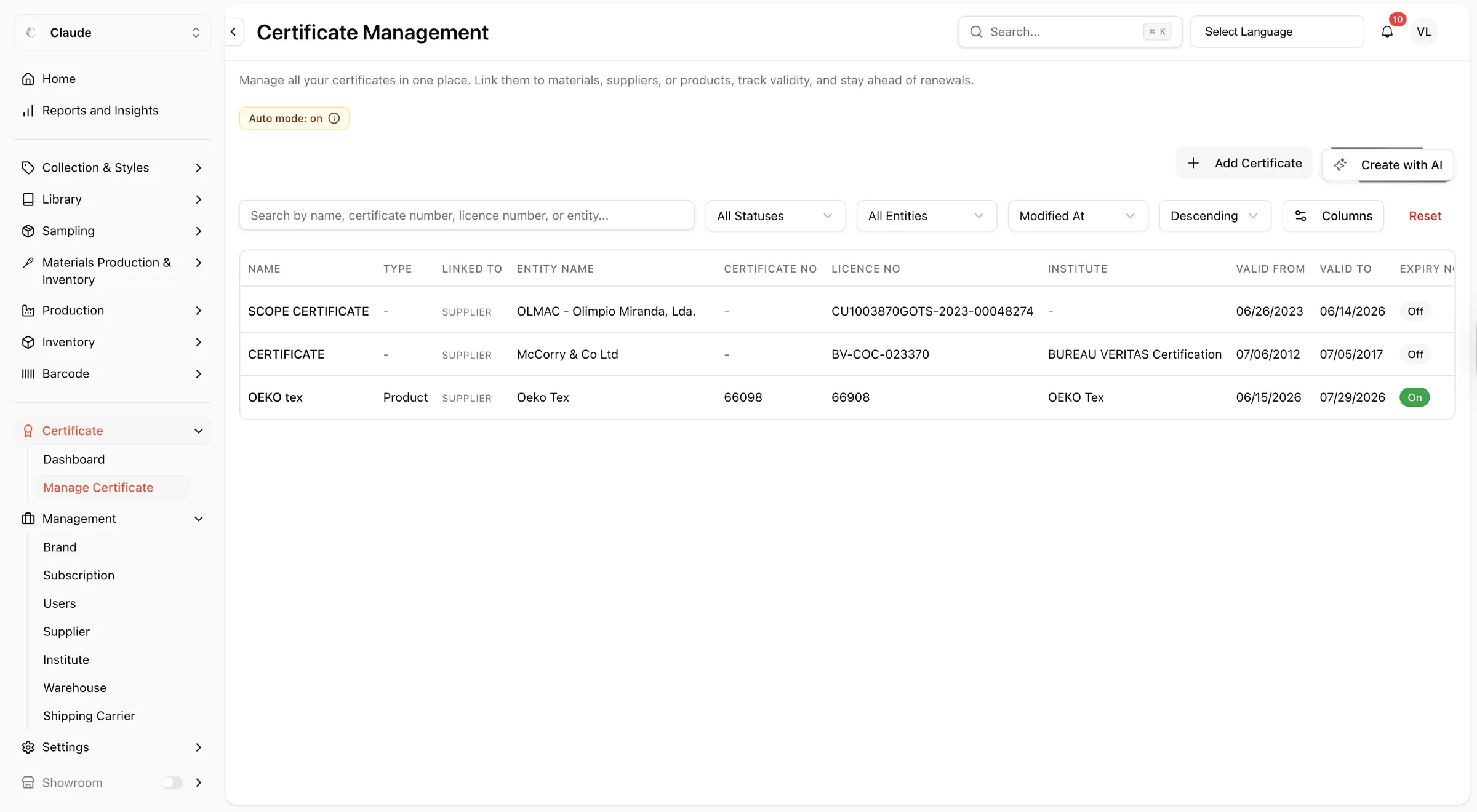Toggle the Showroom switch
This screenshot has width=1477, height=812.
coord(172,782)
